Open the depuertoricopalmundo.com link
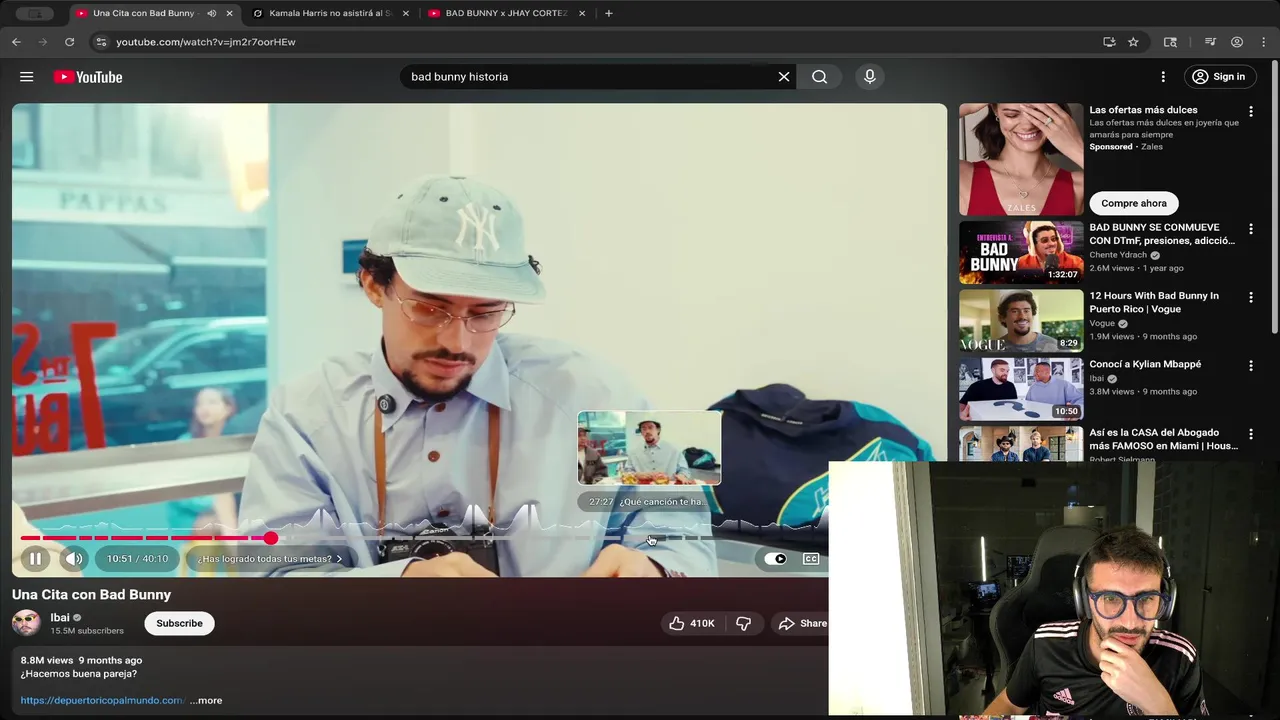Image resolution: width=1280 pixels, height=720 pixels. (x=102, y=700)
